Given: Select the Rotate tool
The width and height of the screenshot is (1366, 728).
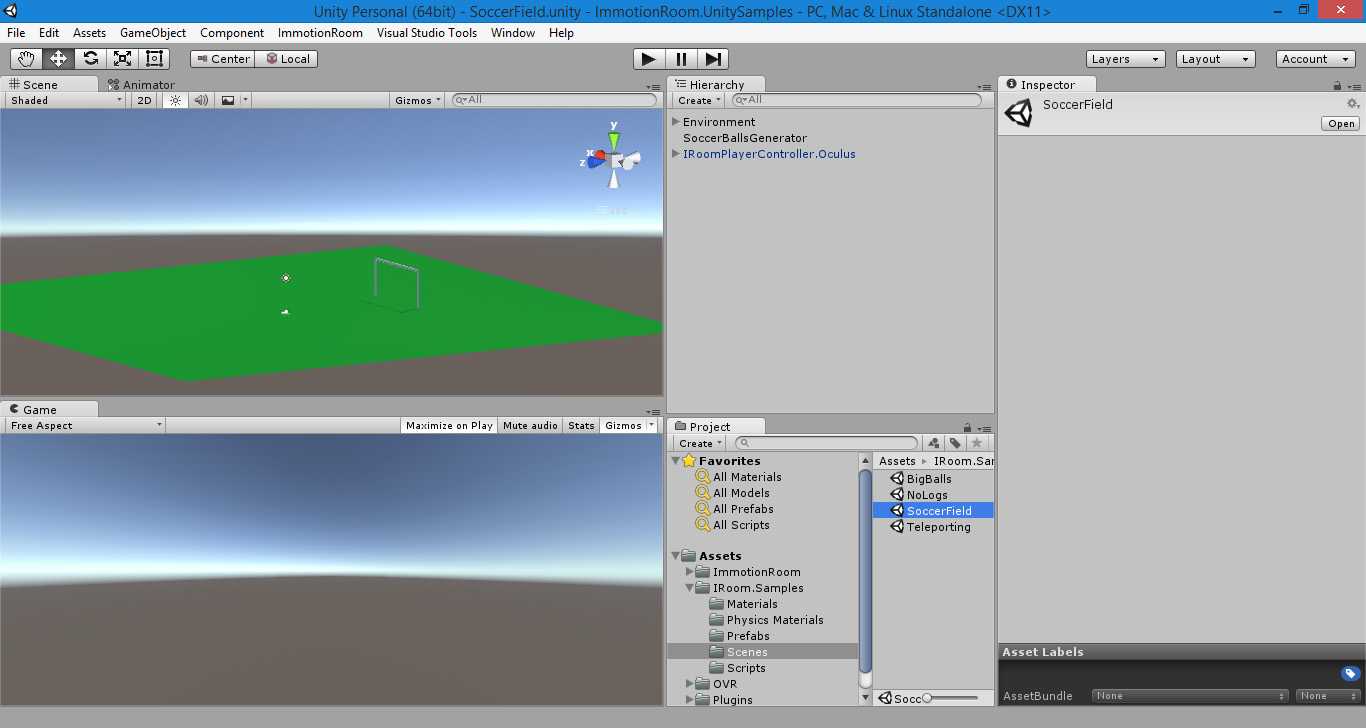Looking at the screenshot, I should click(x=91, y=59).
